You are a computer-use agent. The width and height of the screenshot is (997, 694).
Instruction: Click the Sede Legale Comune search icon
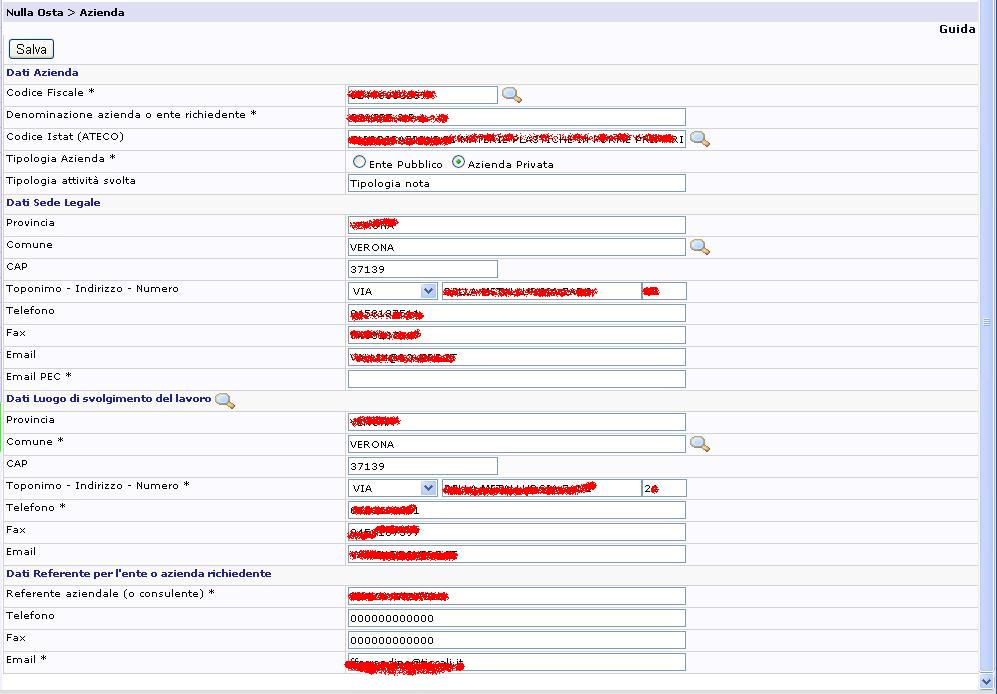(699, 247)
